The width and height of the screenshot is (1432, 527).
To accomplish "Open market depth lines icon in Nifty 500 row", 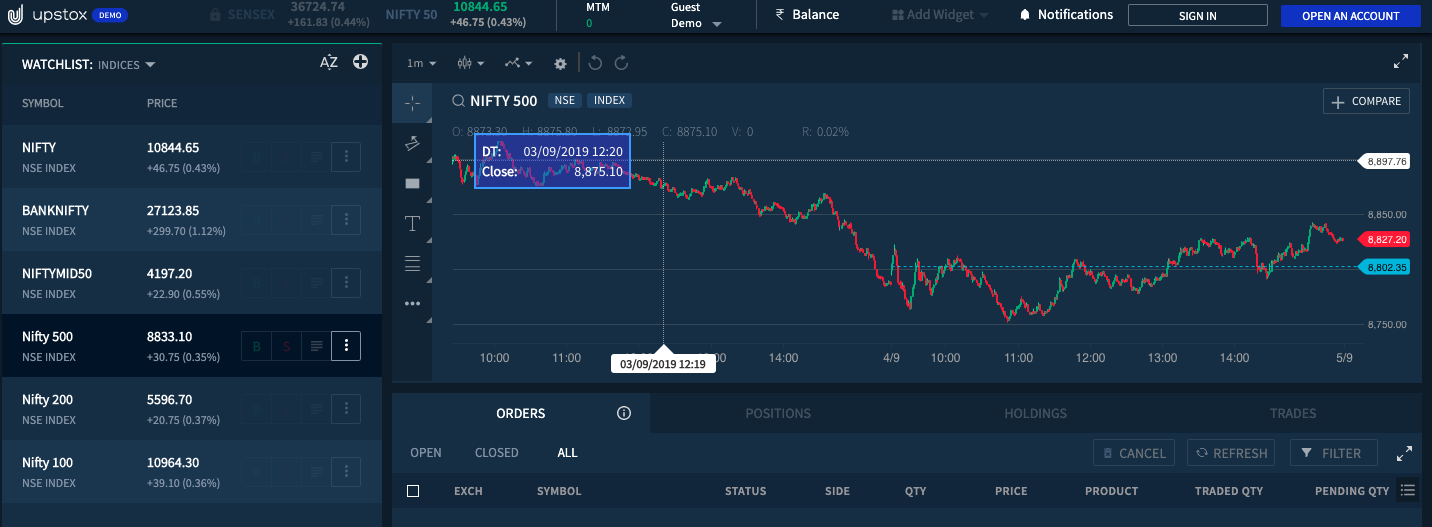I will coord(316,346).
